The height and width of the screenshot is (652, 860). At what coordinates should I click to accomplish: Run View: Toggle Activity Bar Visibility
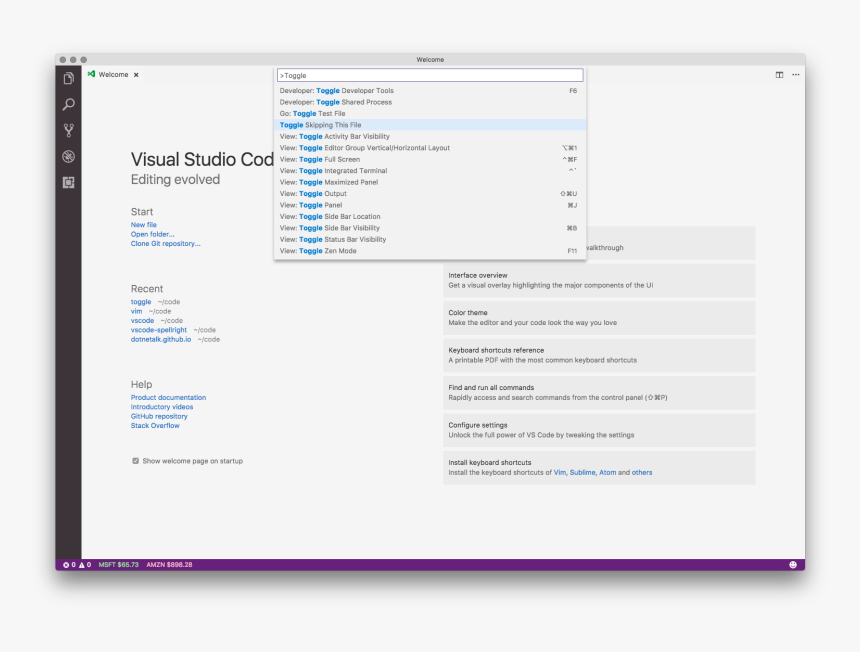(430, 137)
